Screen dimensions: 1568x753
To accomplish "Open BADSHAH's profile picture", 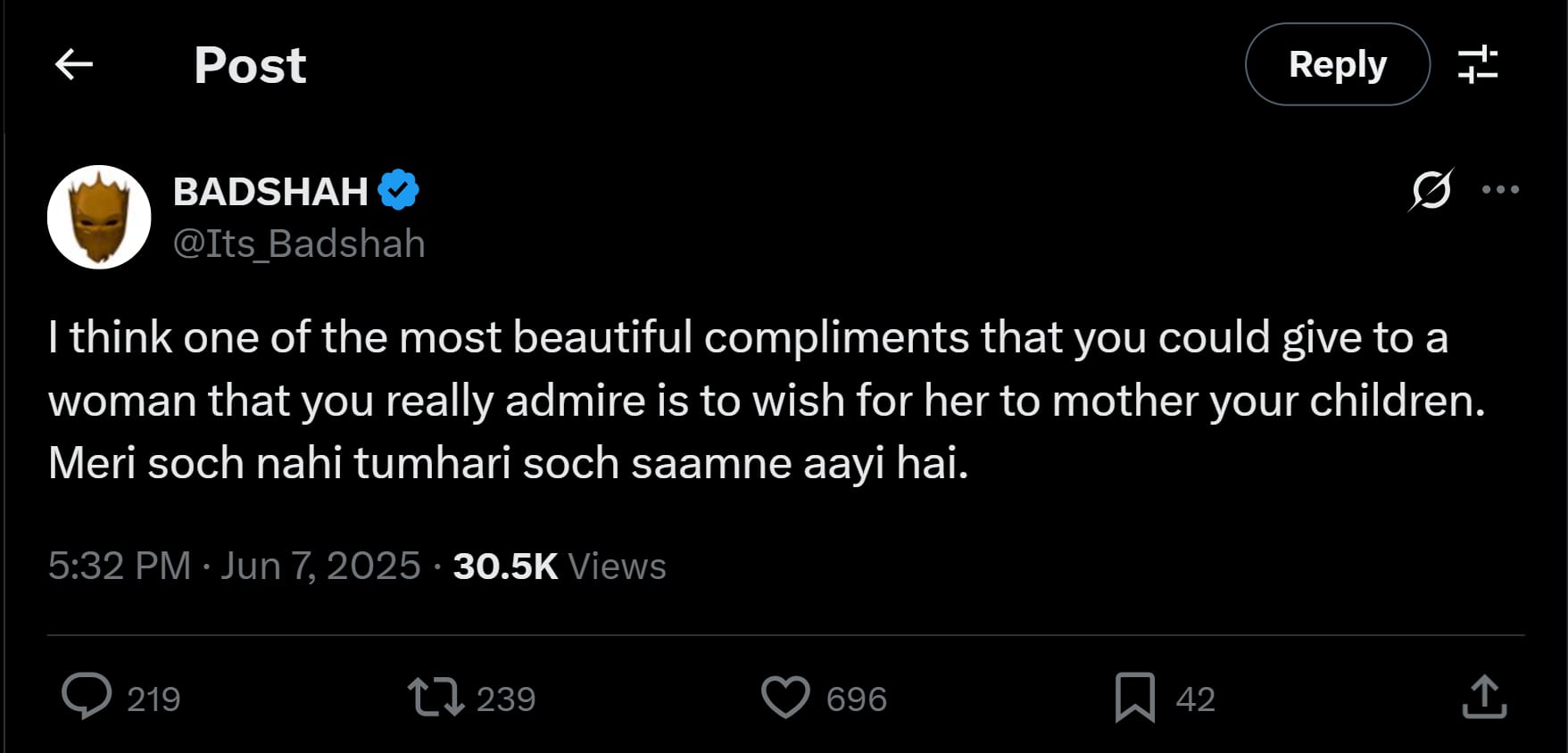I will (99, 217).
